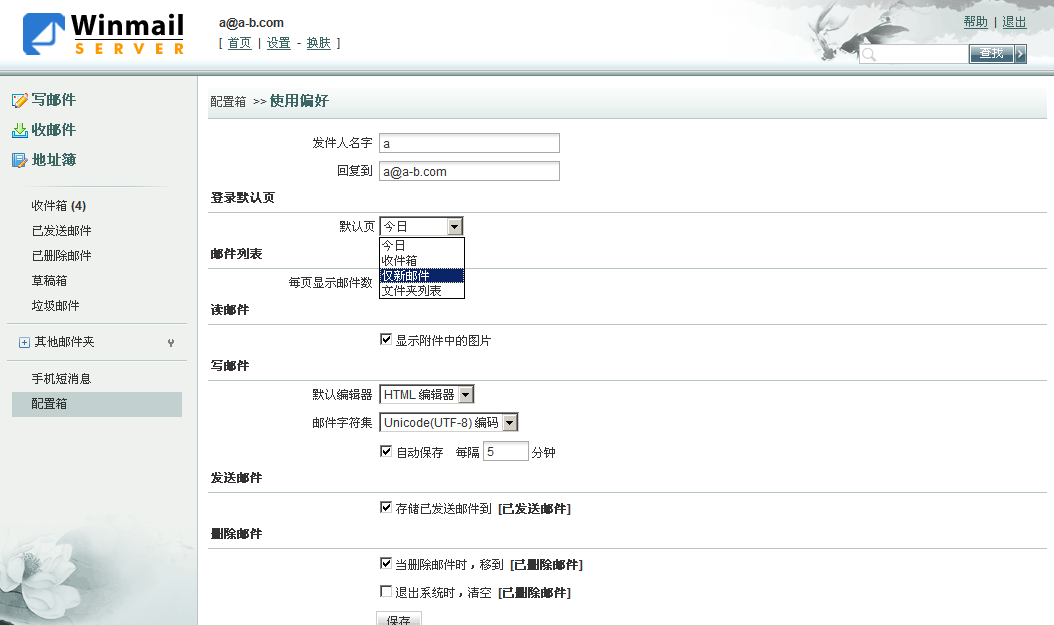Click the receive mail download icon
The image size is (1054, 626).
(x=19, y=130)
